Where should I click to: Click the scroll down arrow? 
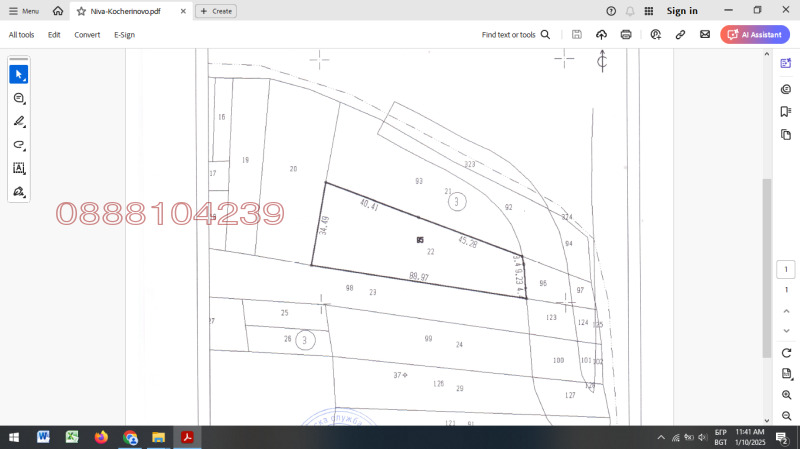pyautogui.click(x=766, y=421)
